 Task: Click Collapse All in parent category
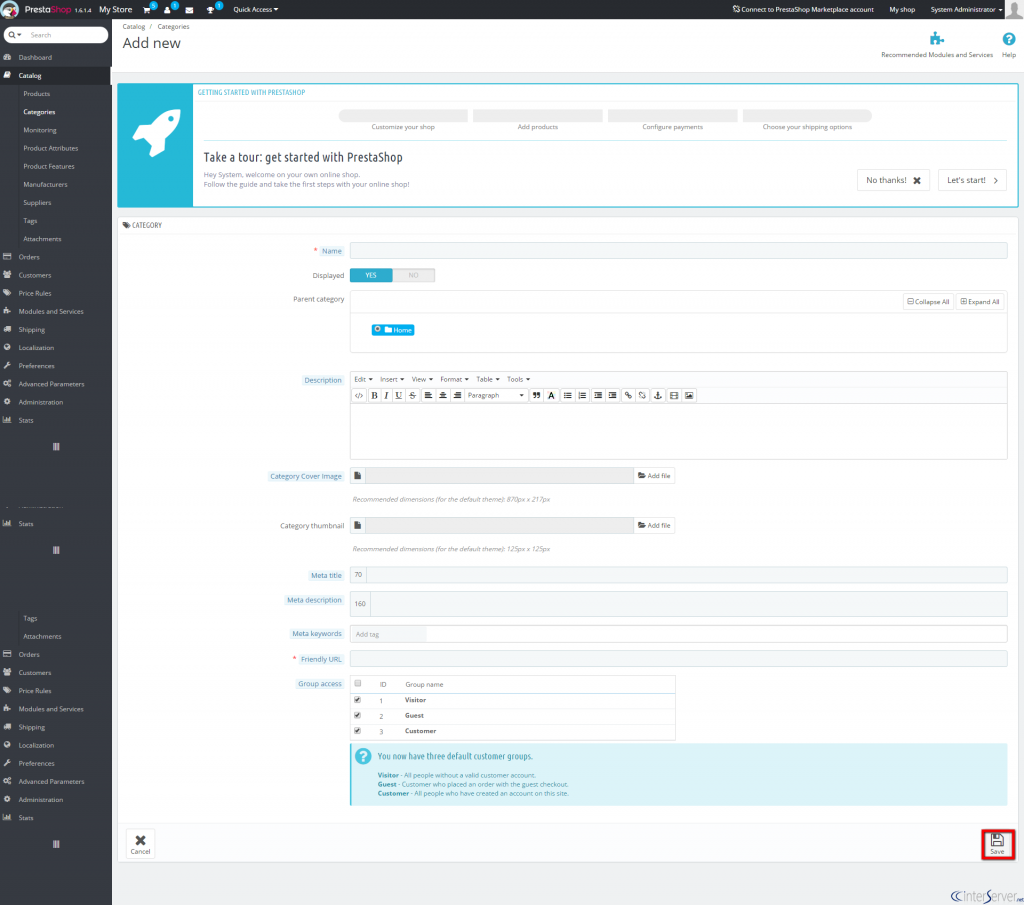[928, 302]
